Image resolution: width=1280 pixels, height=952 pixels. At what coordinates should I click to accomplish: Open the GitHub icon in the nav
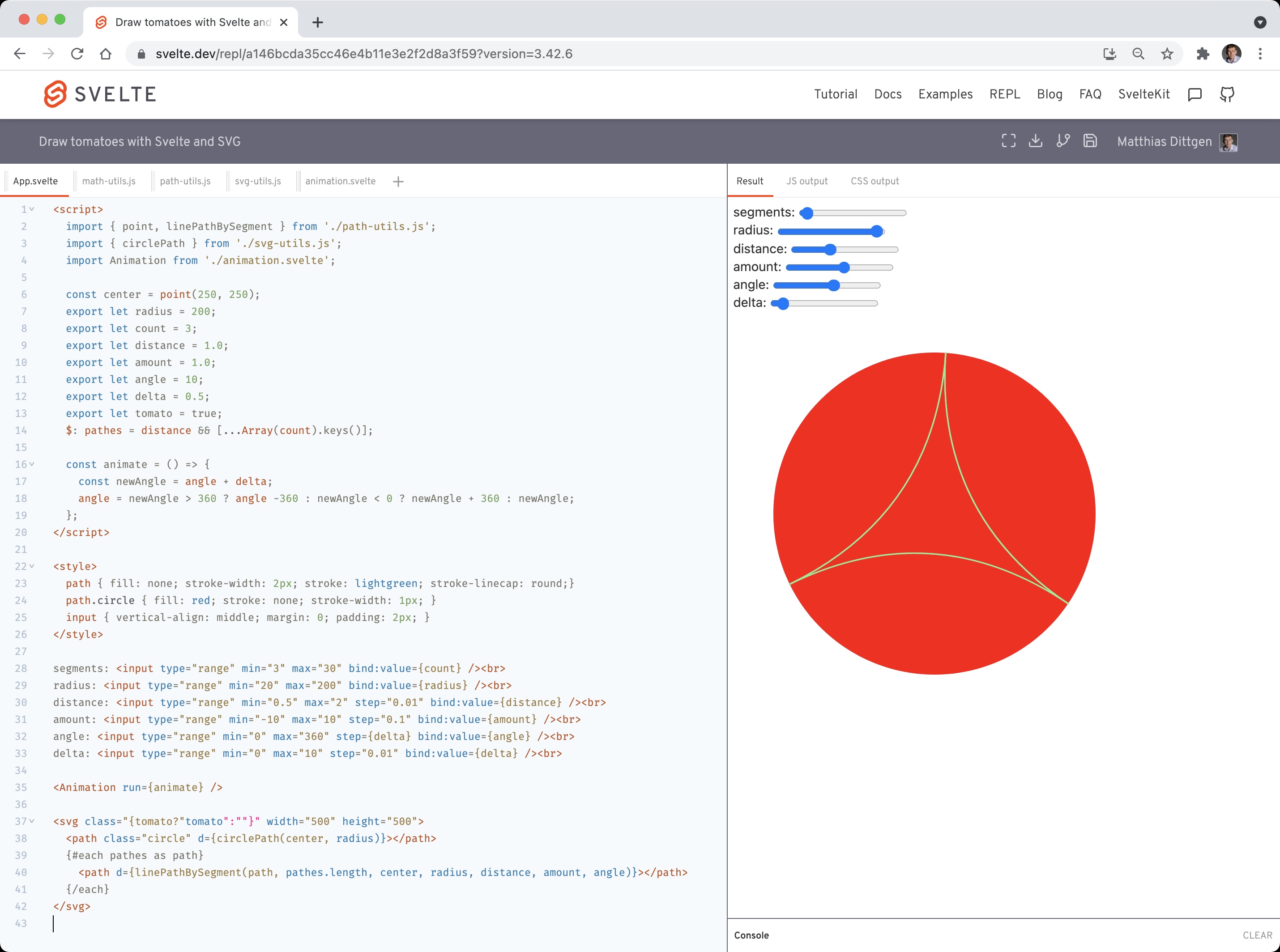pyautogui.click(x=1227, y=94)
